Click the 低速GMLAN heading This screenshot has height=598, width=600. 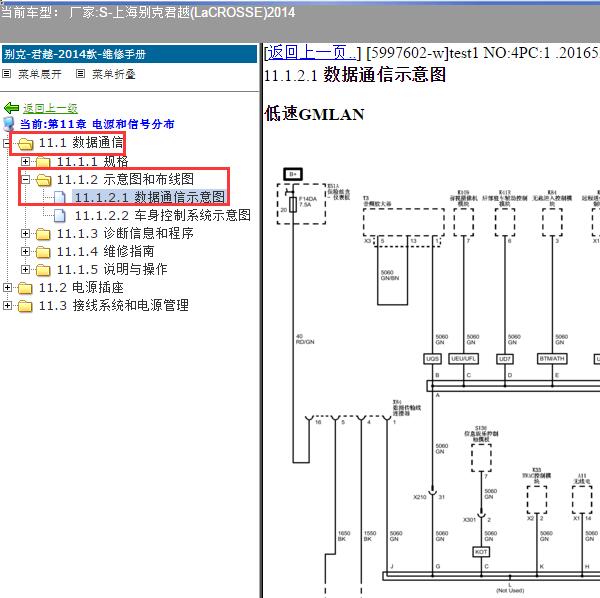point(314,114)
